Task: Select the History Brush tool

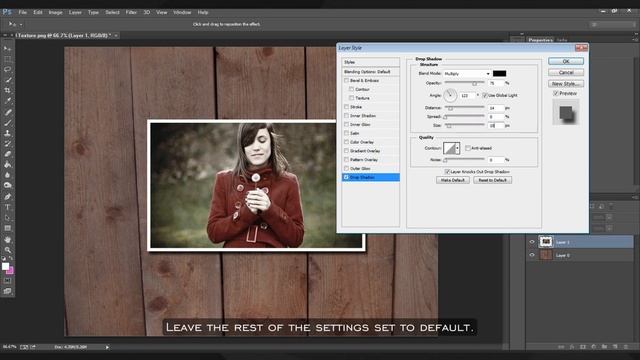Action: (x=7, y=144)
